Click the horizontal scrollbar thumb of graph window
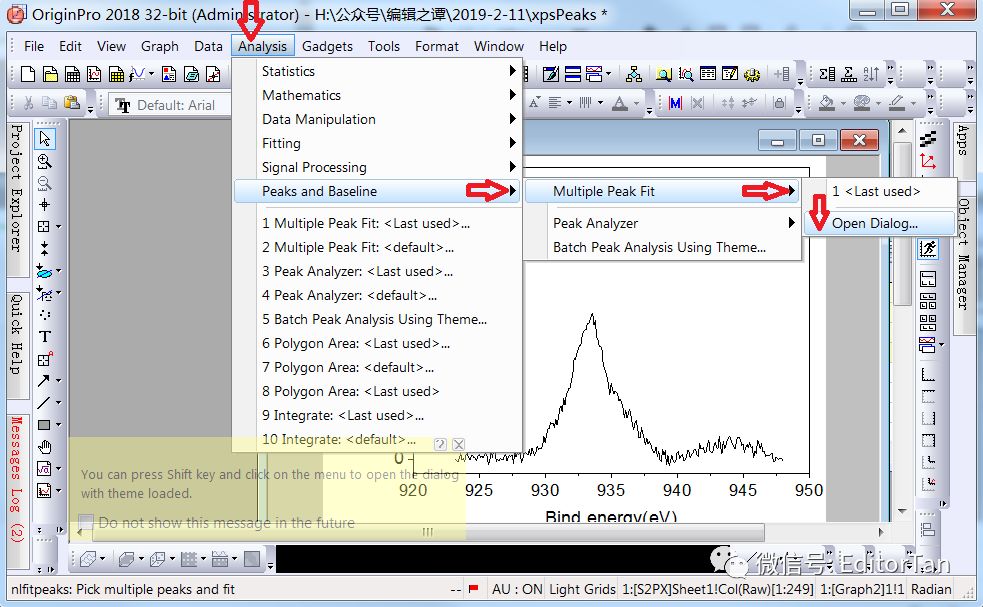This screenshot has height=607, width=983. (426, 532)
